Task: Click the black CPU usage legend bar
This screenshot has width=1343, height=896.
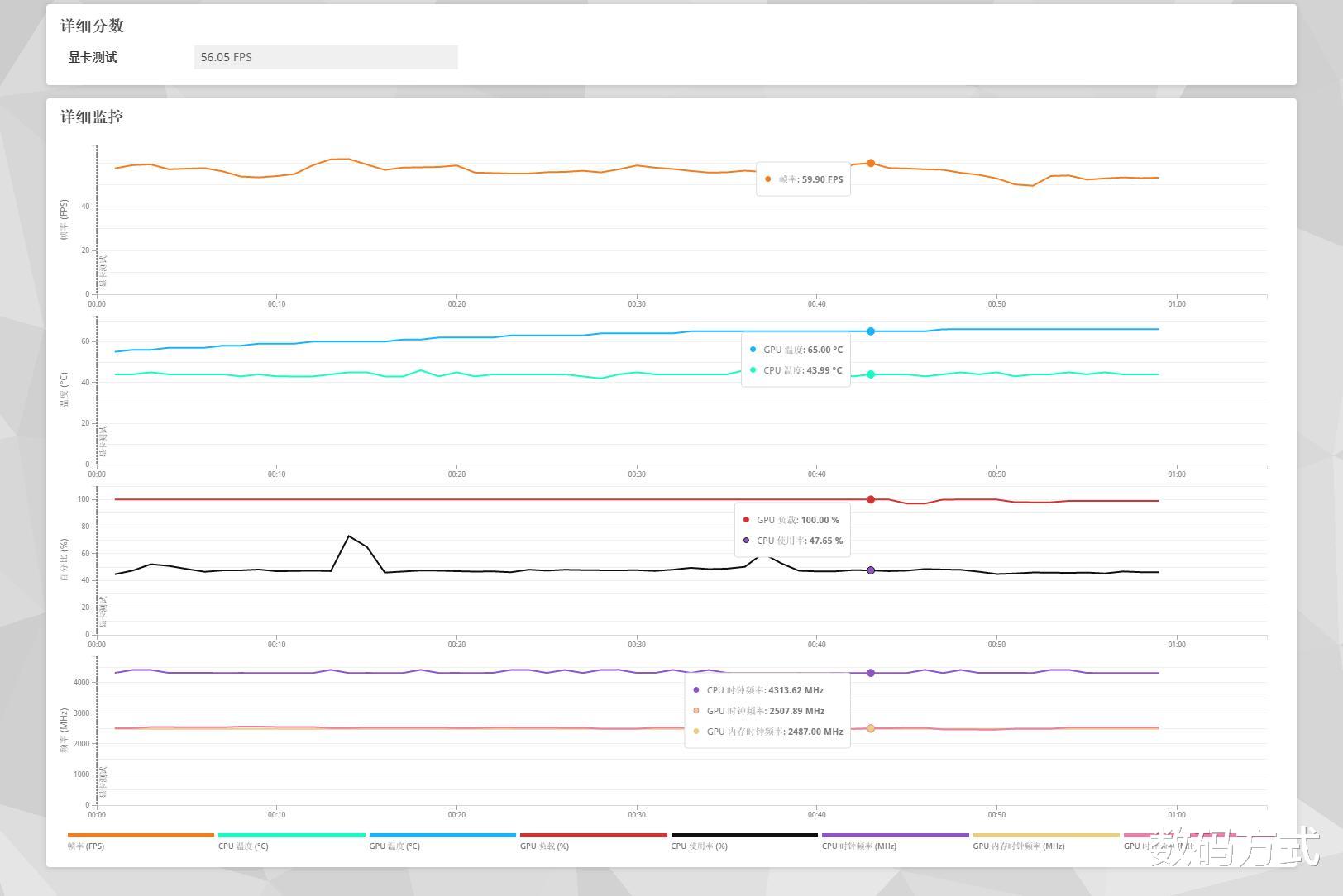Action: [744, 835]
